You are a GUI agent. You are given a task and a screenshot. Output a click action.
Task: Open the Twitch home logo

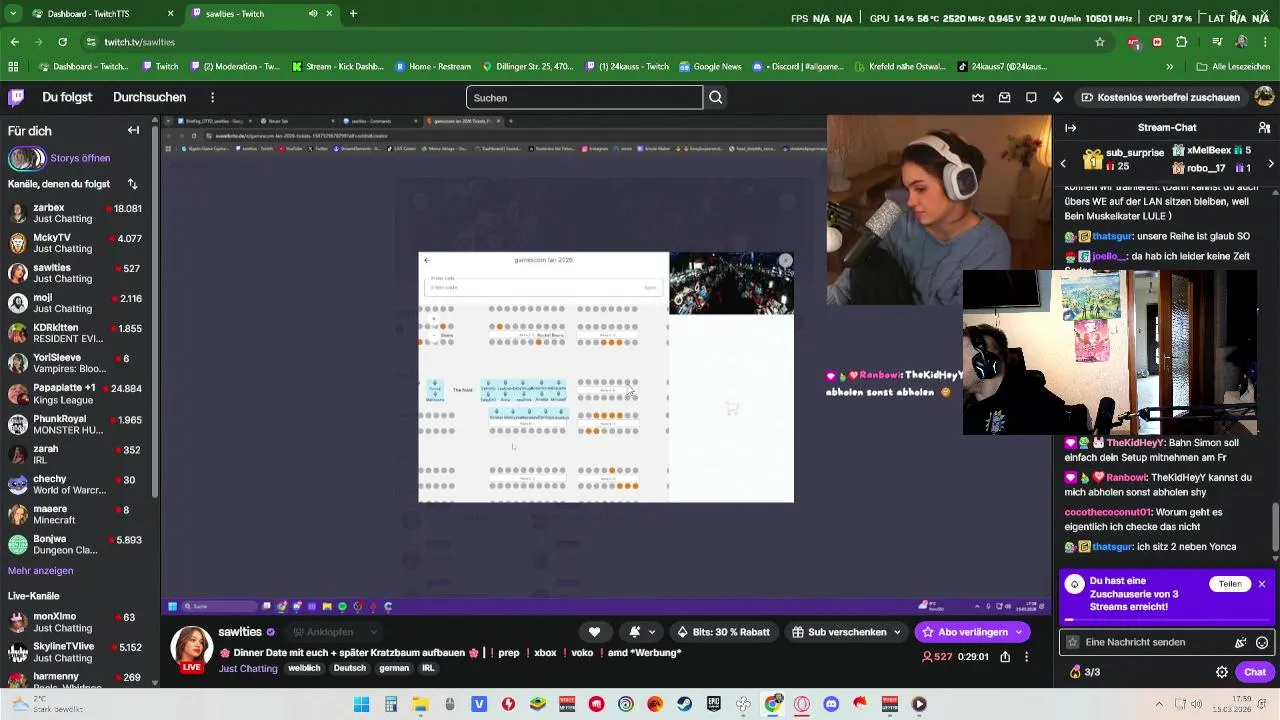(16, 97)
